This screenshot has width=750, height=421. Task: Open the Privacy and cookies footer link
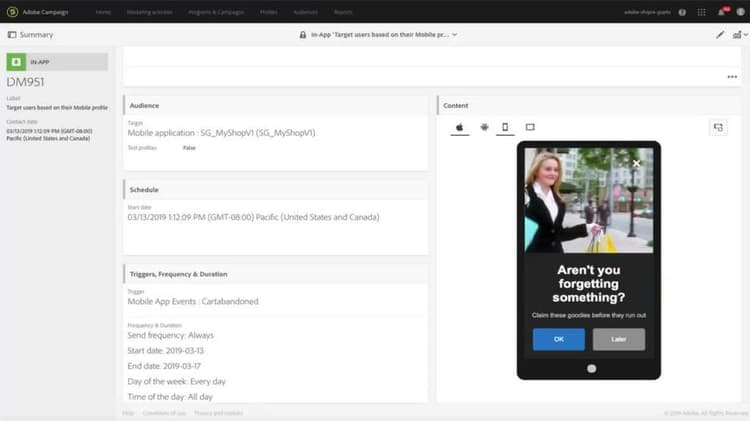pos(219,413)
